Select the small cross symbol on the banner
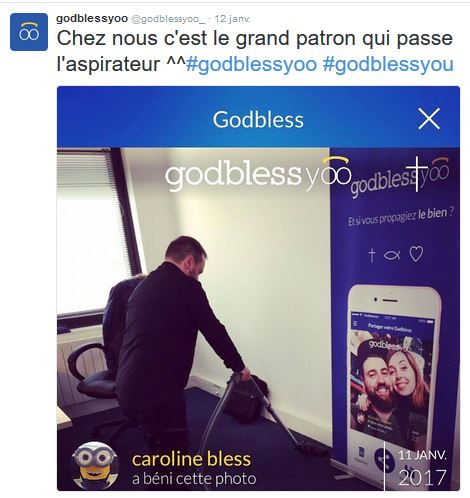 point(372,255)
